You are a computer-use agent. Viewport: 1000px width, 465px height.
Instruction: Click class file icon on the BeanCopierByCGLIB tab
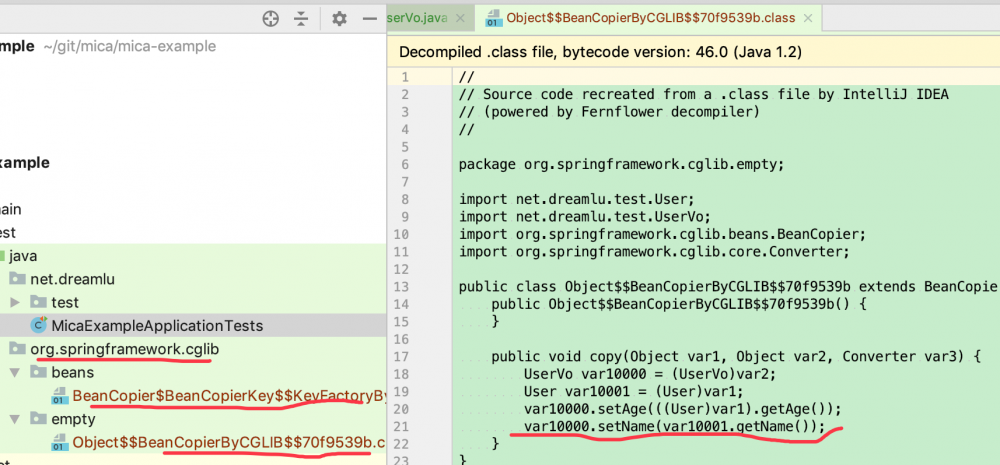click(x=493, y=18)
